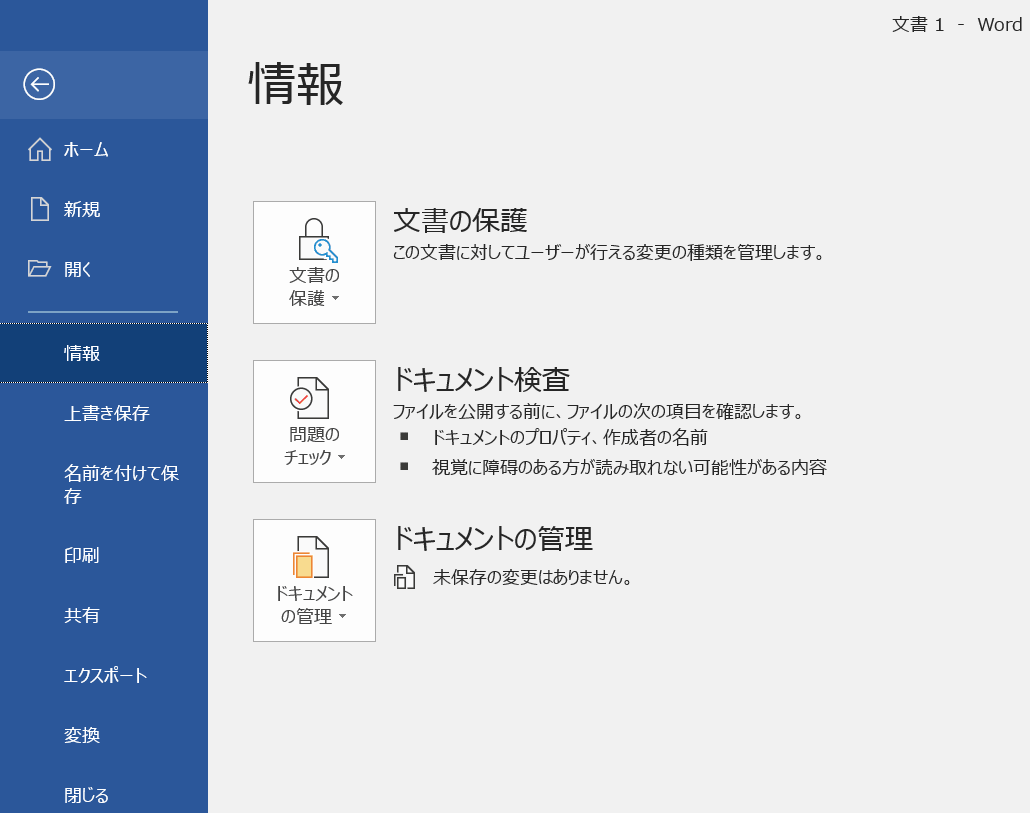
Task: Click the Open folder icon
Action: [x=40, y=268]
